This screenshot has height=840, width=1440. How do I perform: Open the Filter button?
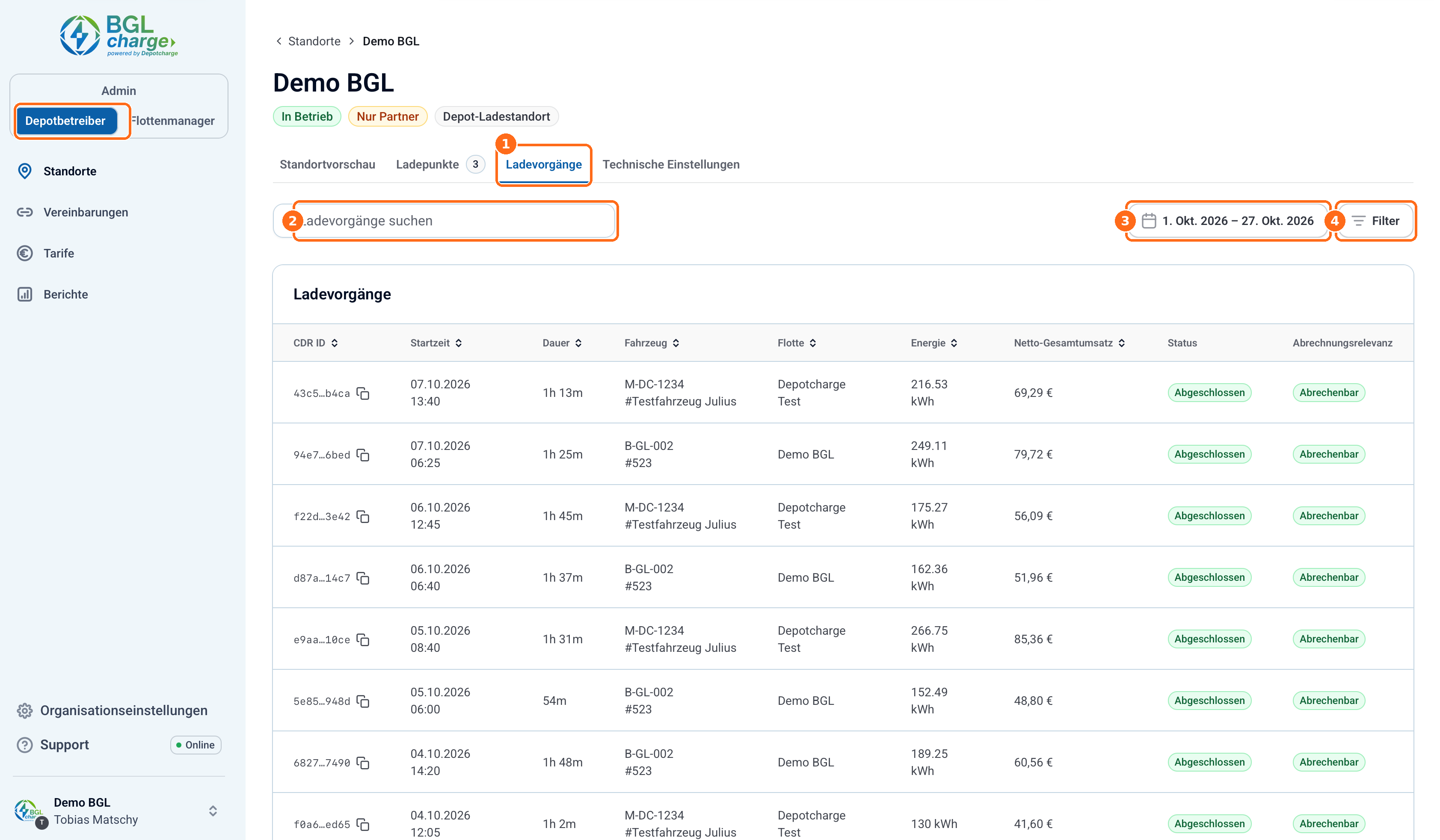pyautogui.click(x=1375, y=221)
